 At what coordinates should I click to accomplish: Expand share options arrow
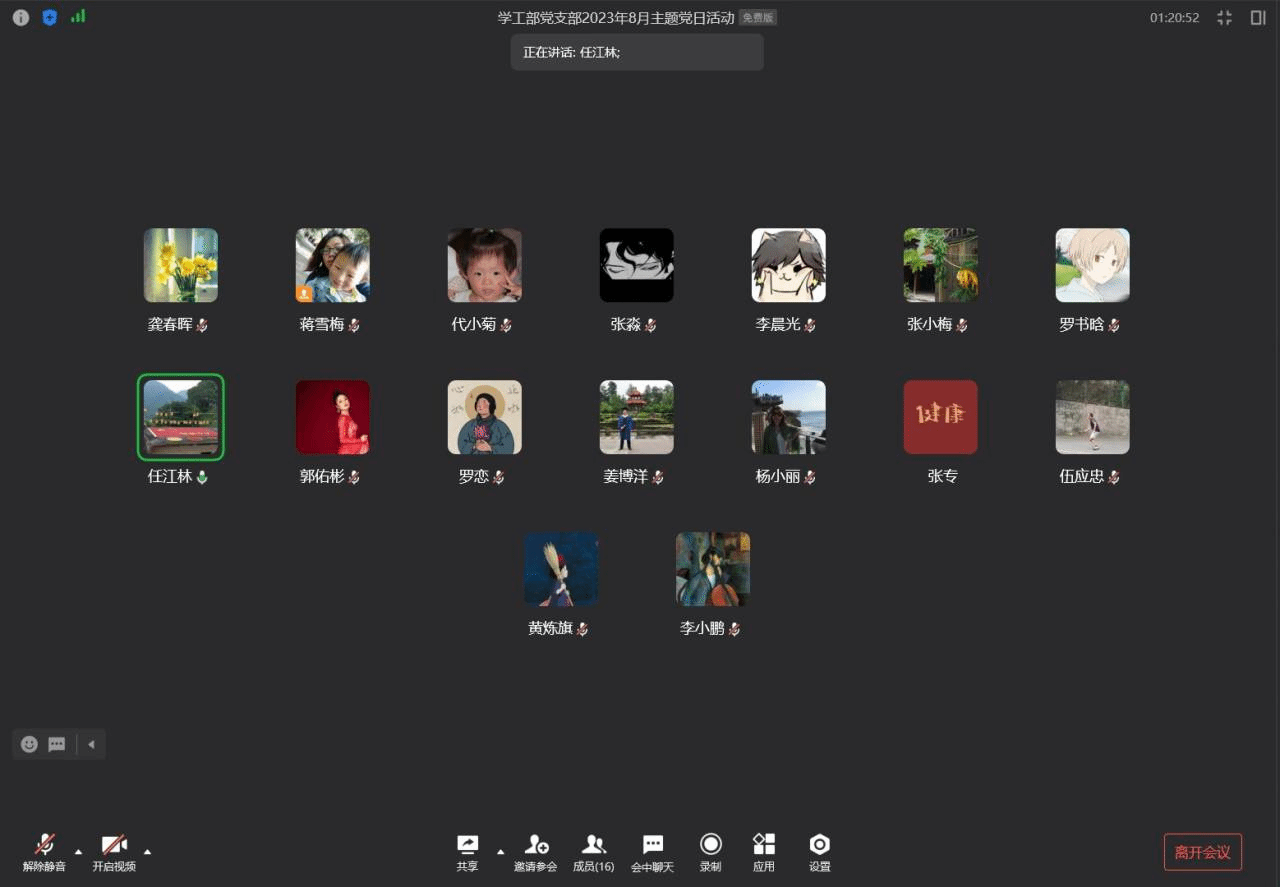(x=500, y=852)
